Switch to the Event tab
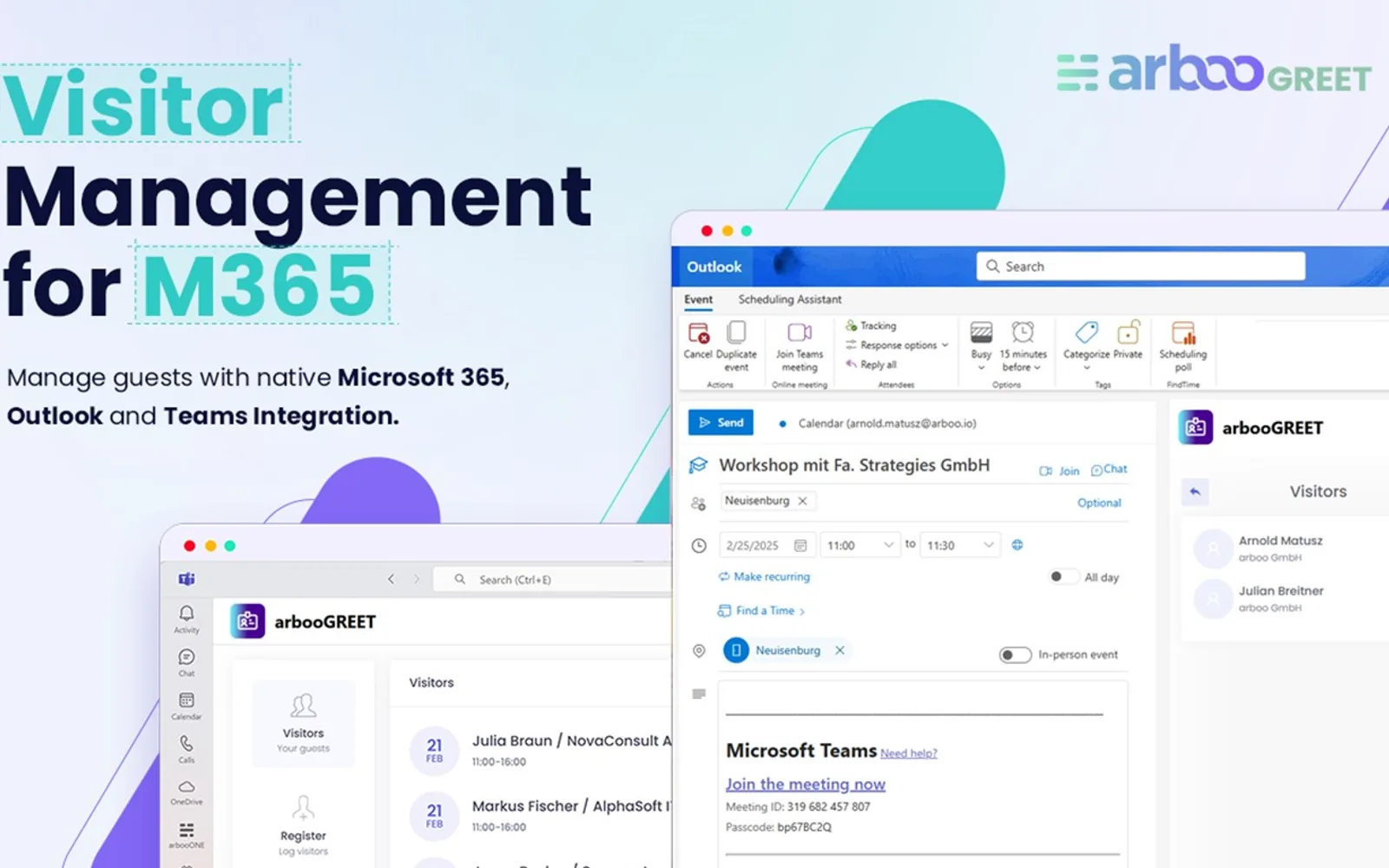Viewport: 1389px width, 868px height. (698, 299)
